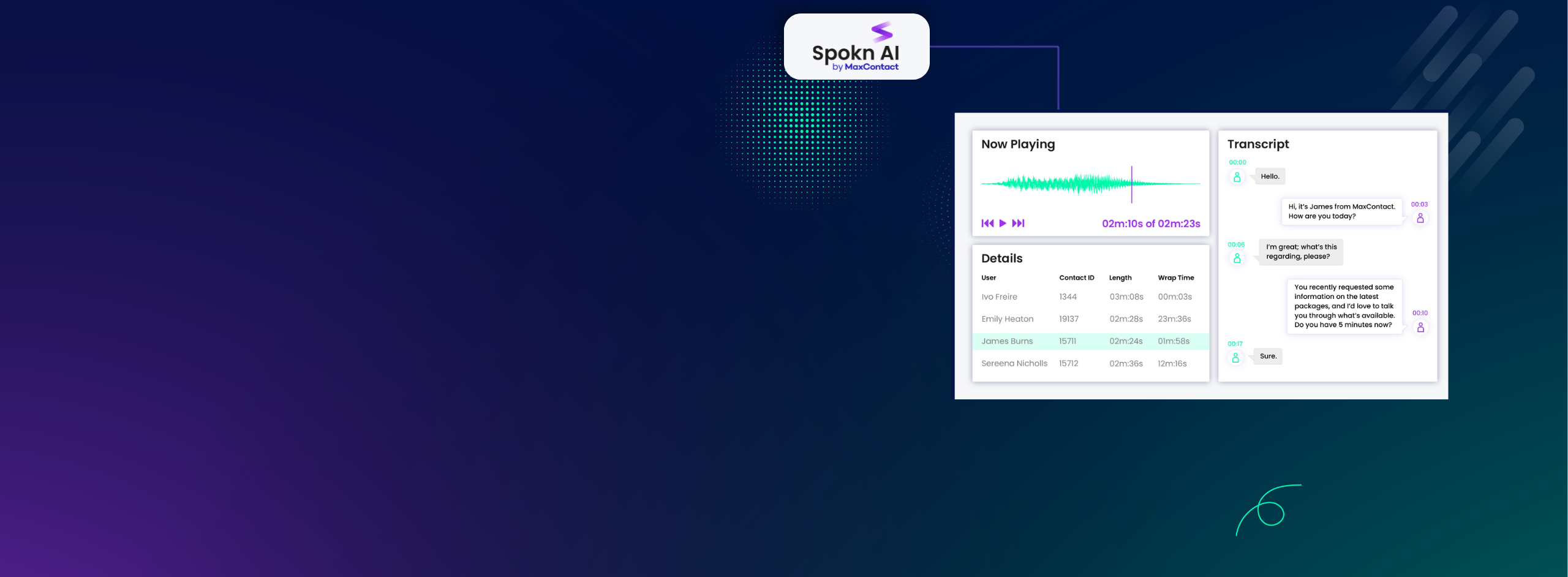
Task: Click the 12m:16s wrap time
Action: tap(1172, 363)
